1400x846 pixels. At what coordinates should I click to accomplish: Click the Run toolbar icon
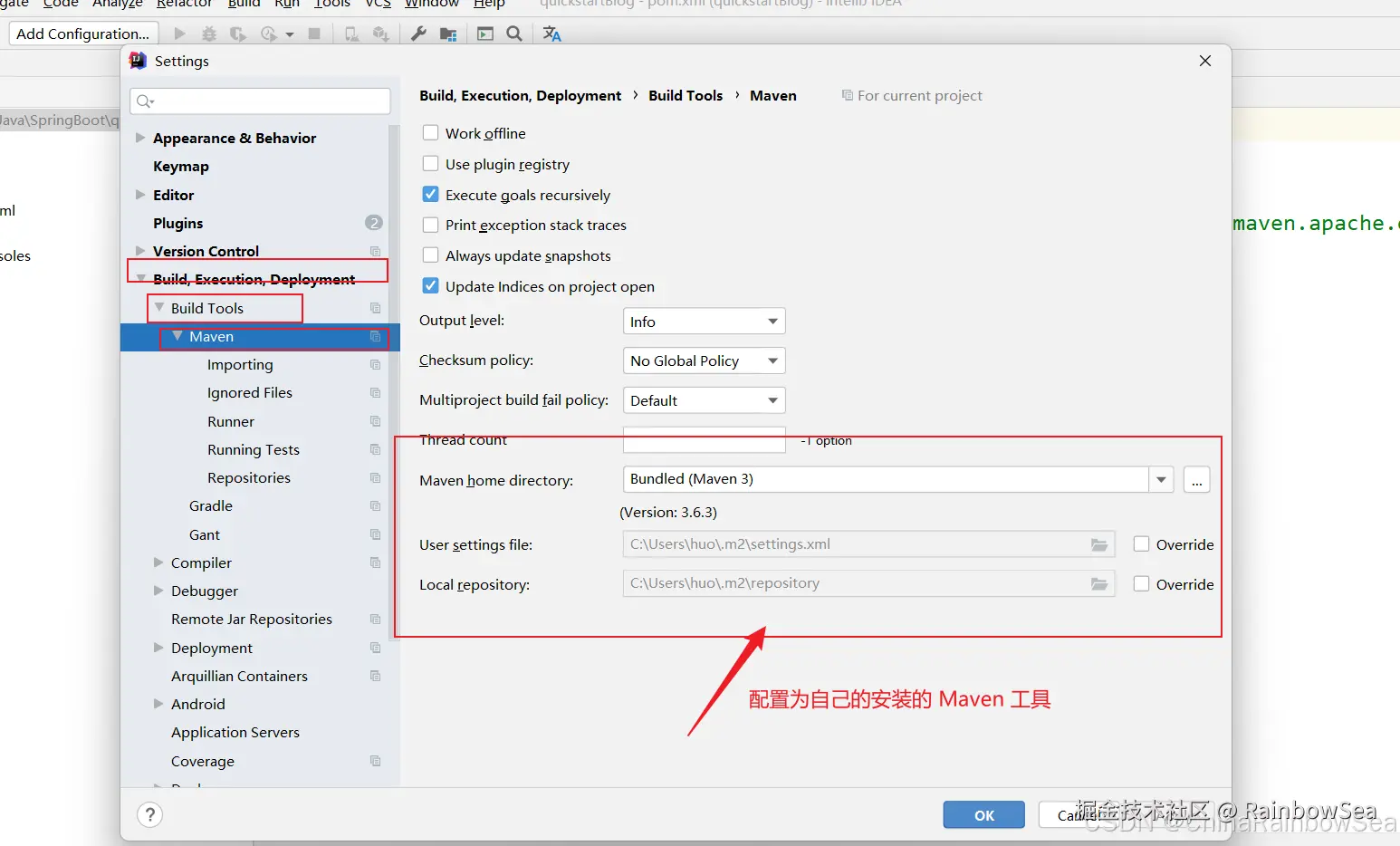click(x=179, y=34)
